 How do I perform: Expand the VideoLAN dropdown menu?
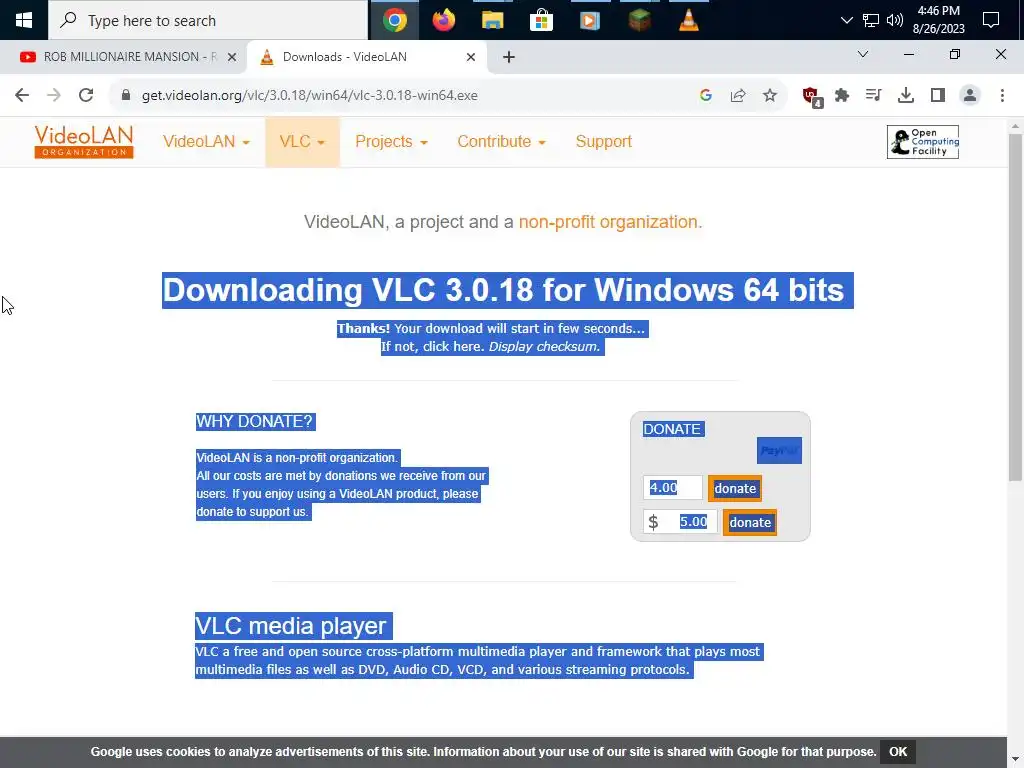[206, 142]
